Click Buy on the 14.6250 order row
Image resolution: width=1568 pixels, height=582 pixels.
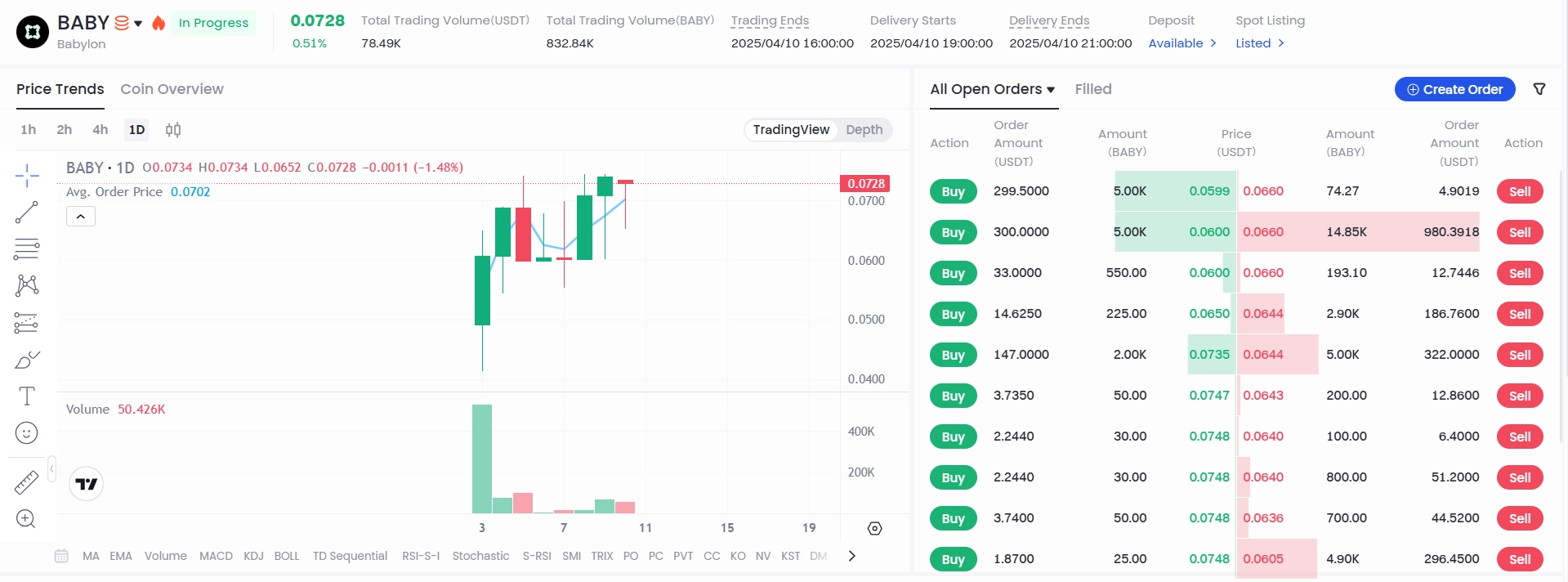(x=954, y=314)
